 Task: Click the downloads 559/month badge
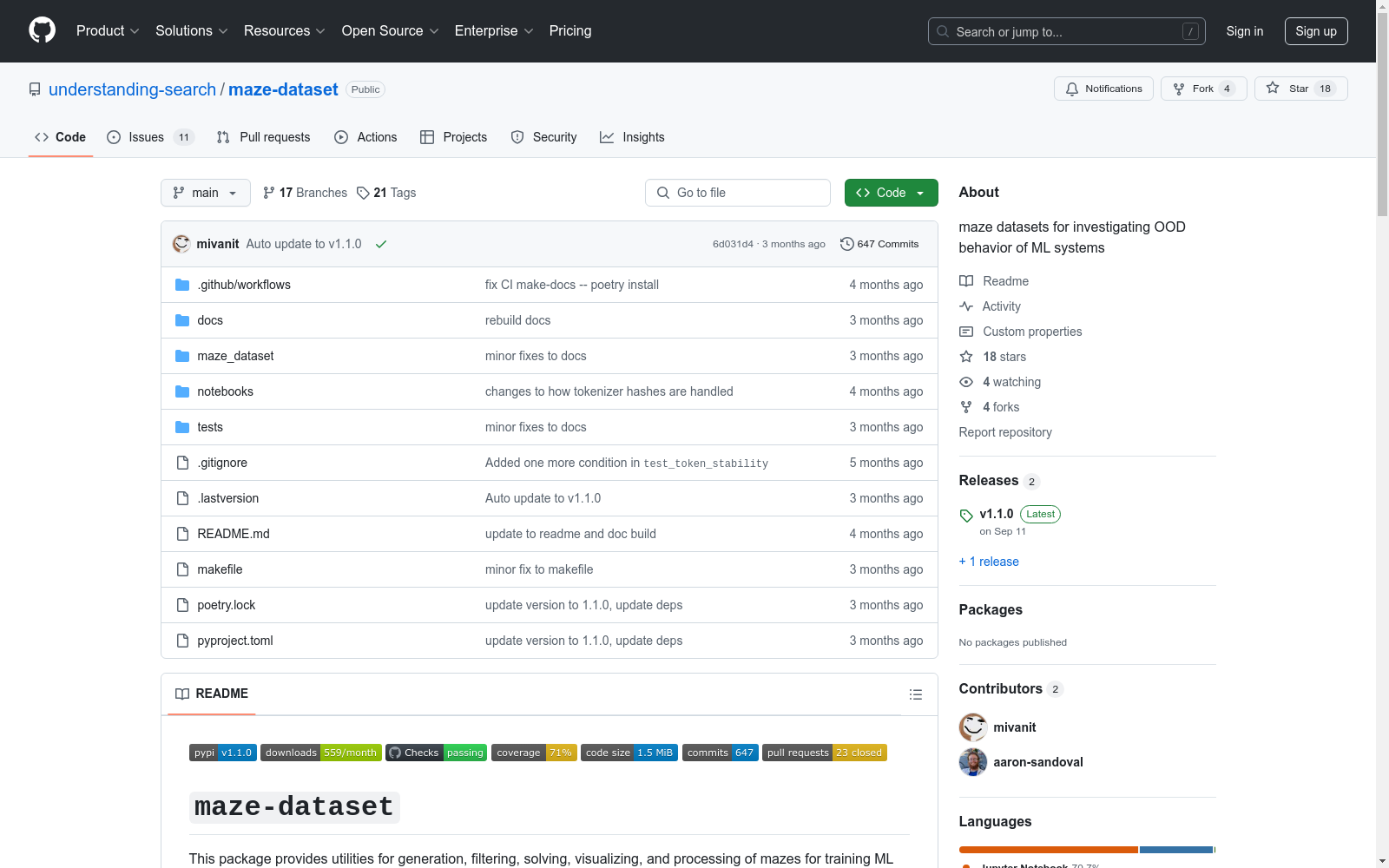321,753
